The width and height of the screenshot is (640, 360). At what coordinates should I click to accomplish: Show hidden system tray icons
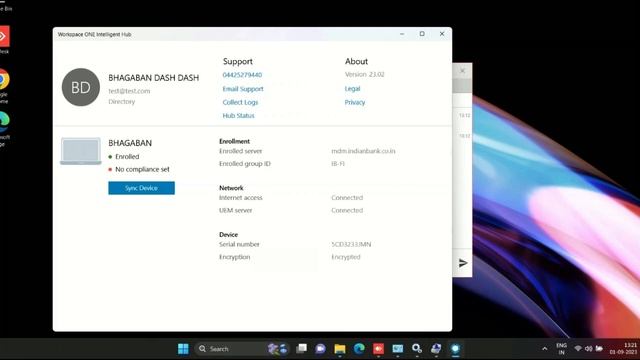tap(544, 349)
